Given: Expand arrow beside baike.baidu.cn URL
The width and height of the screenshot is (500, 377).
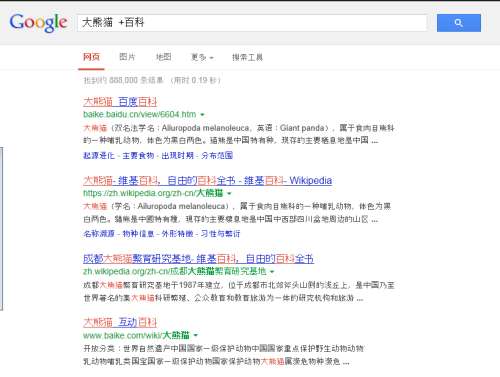Looking at the screenshot, I should click(x=202, y=115).
